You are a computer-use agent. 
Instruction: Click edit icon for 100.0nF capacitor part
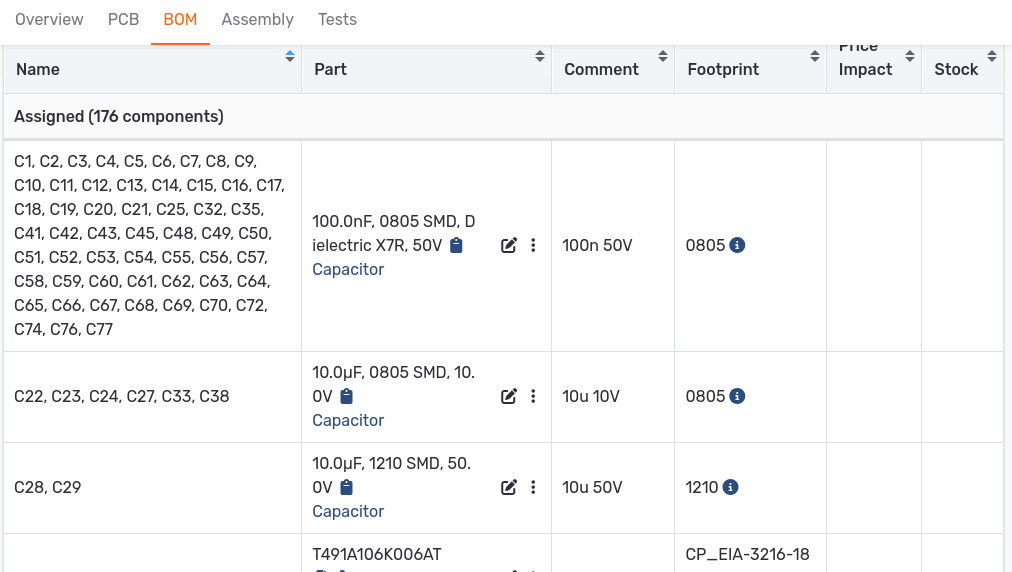508,246
